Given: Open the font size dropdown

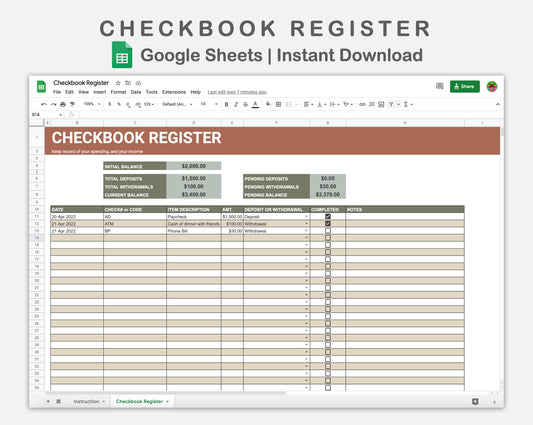Looking at the screenshot, I should pyautogui.click(x=209, y=104).
